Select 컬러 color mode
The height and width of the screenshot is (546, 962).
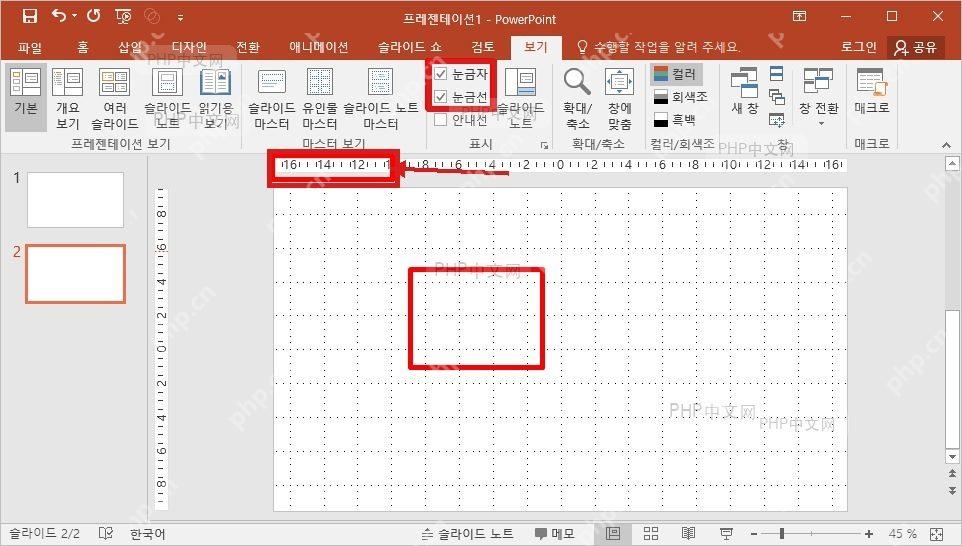point(675,74)
